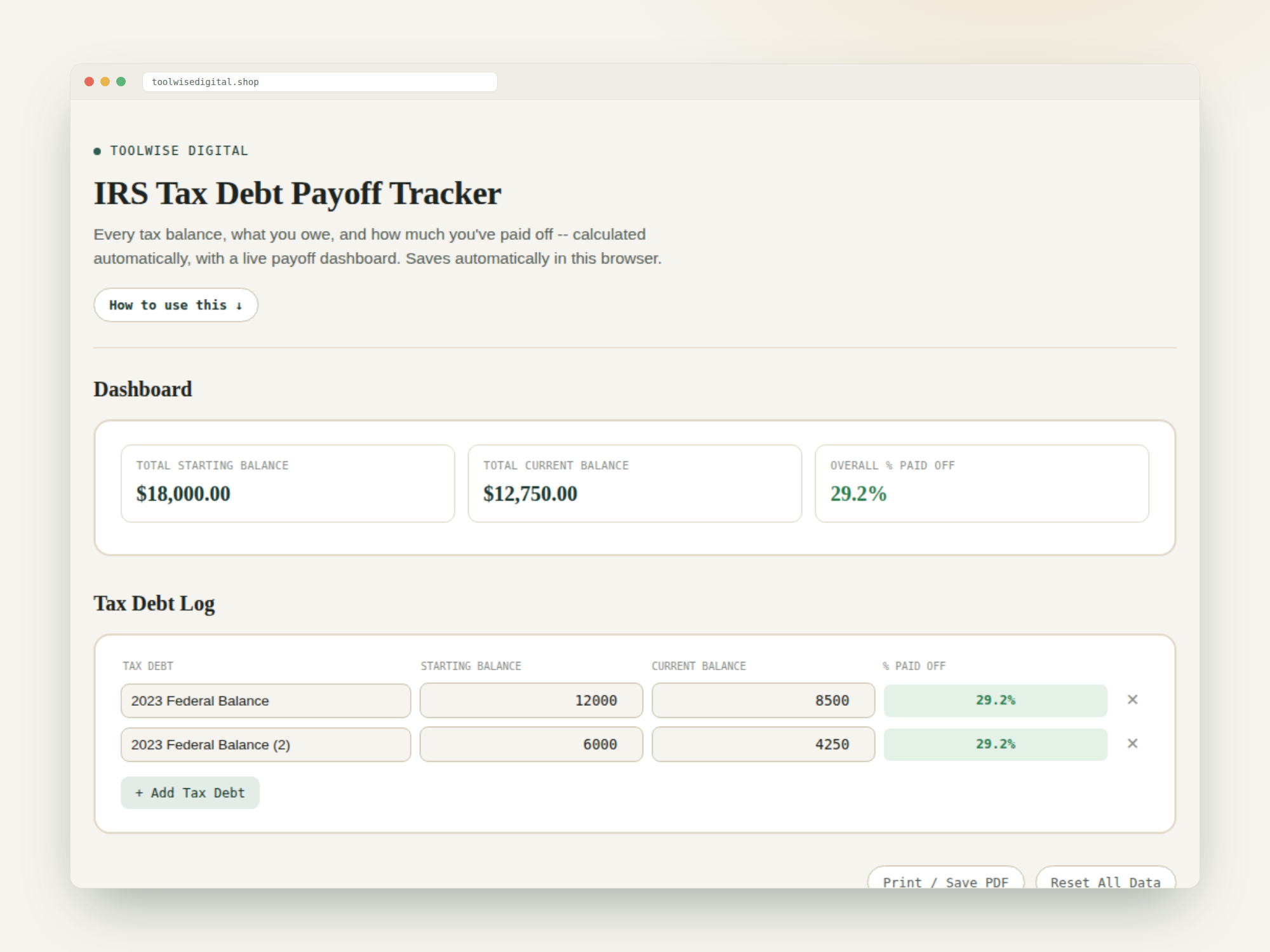Click the IRS Tax Debt Payoff Tracker title
The image size is (1270, 952).
[x=297, y=194]
